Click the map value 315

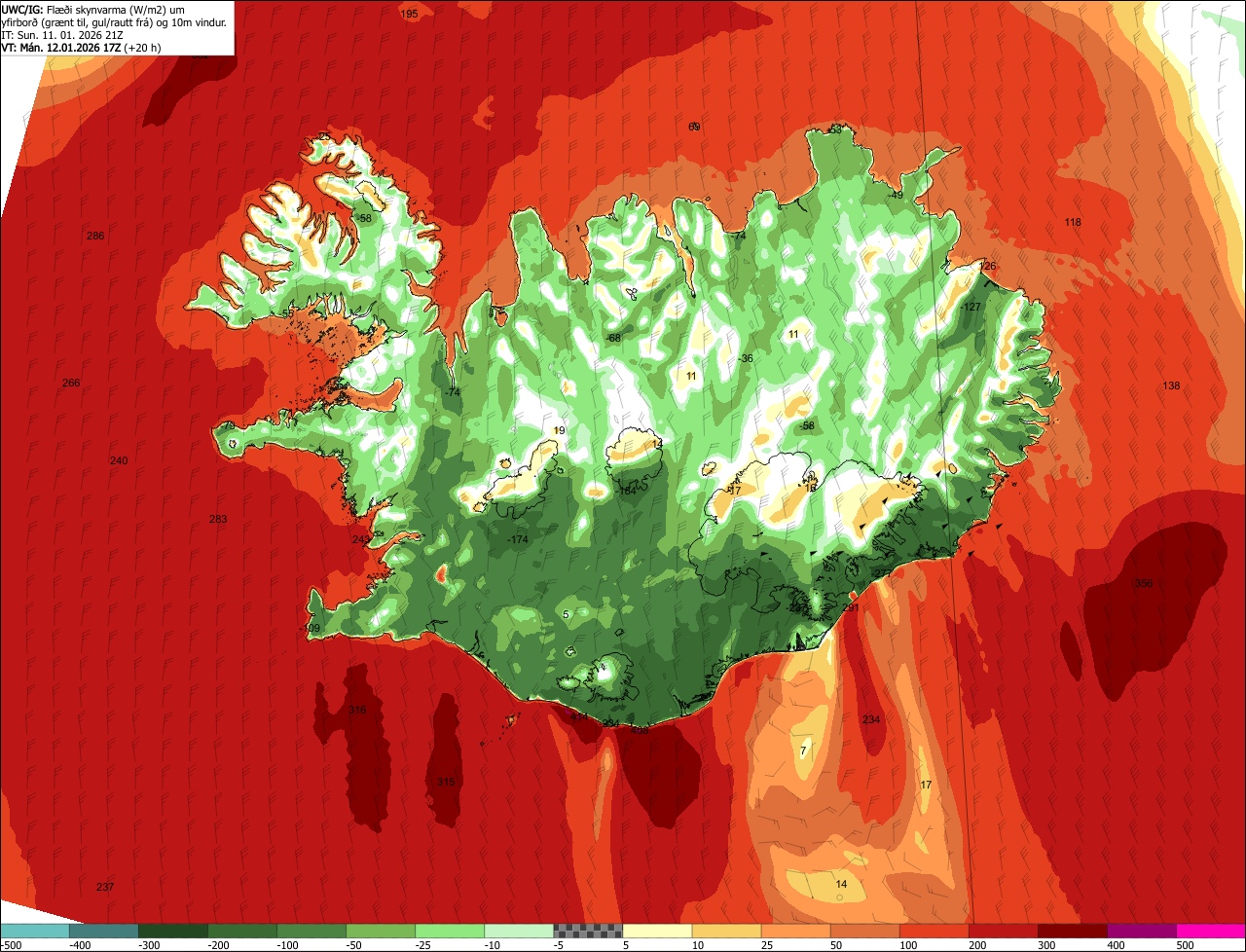446,782
